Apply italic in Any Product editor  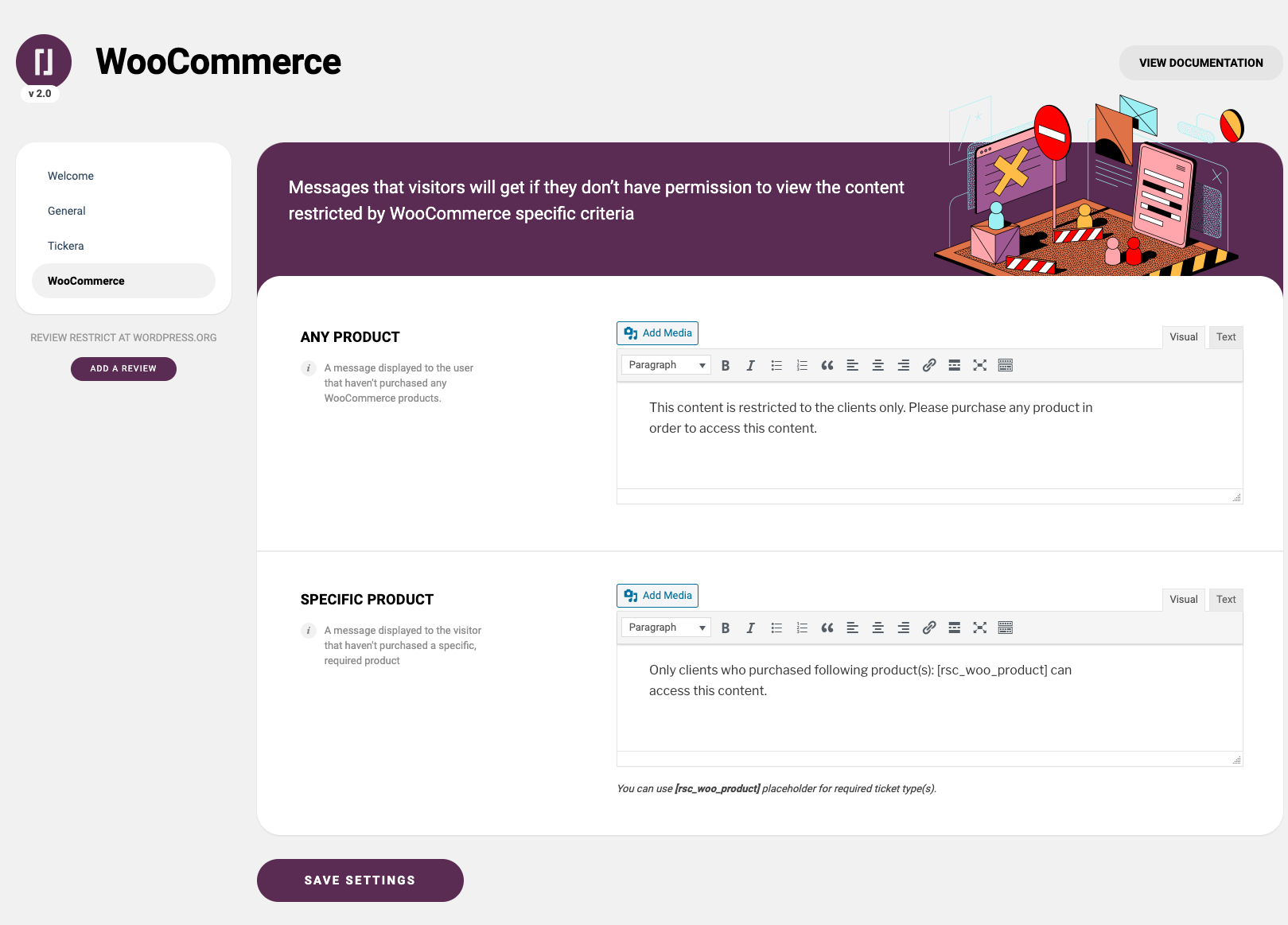click(750, 365)
